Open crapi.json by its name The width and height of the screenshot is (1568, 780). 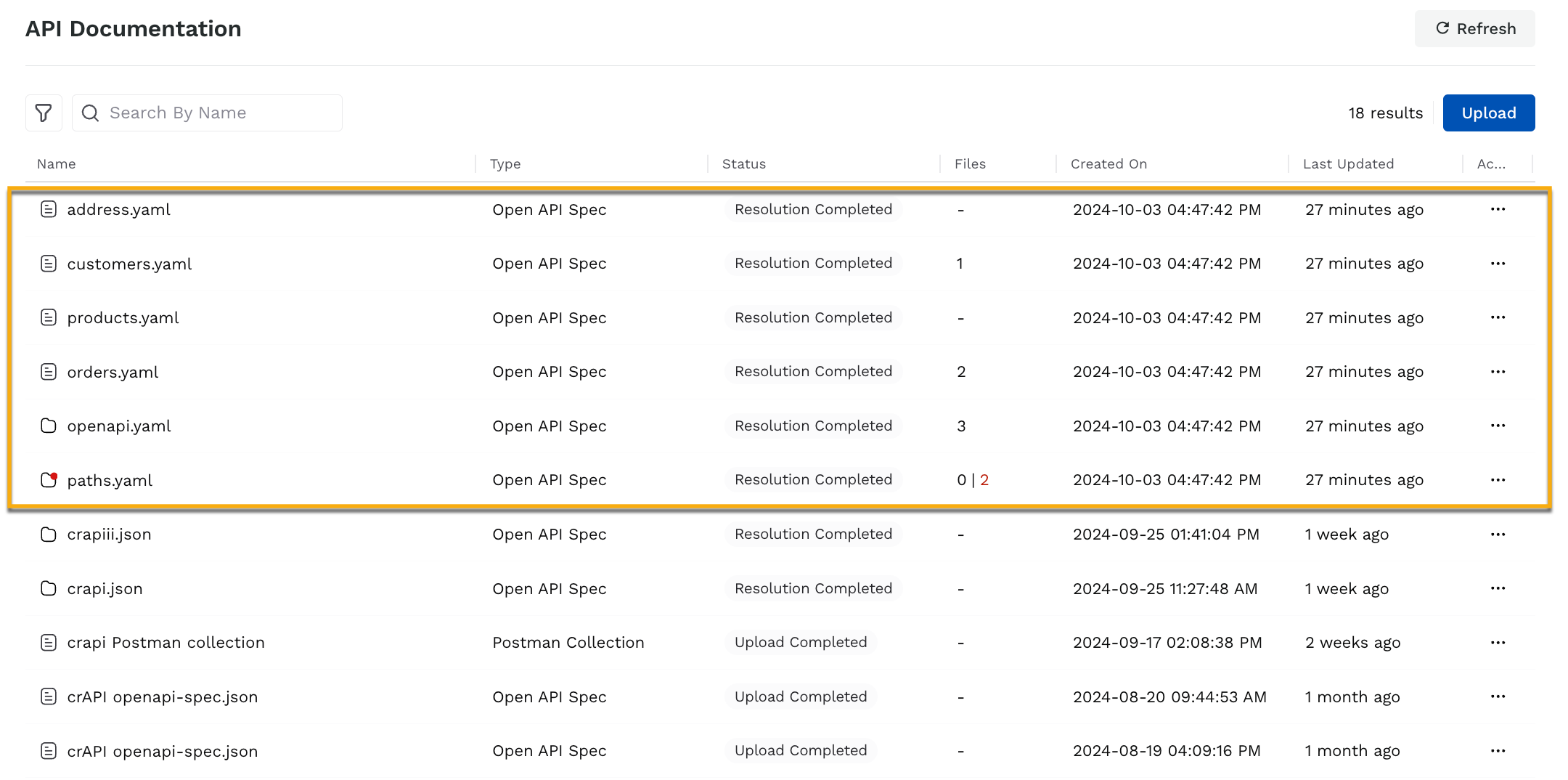(x=105, y=588)
